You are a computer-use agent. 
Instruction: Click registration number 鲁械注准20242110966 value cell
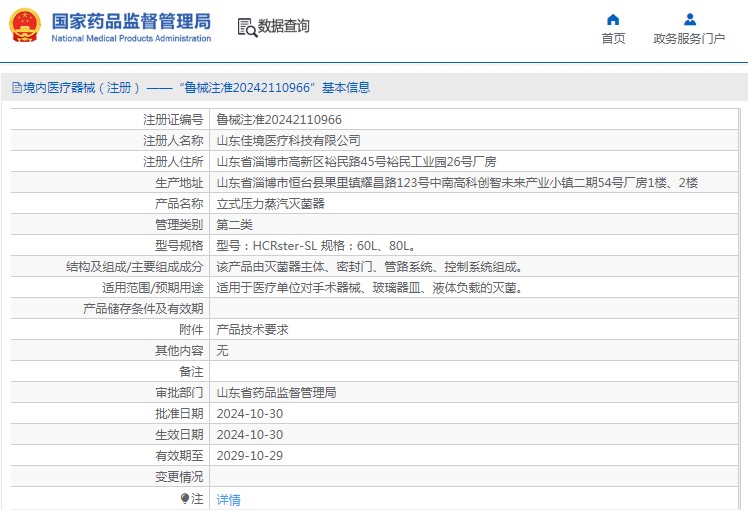(279, 119)
